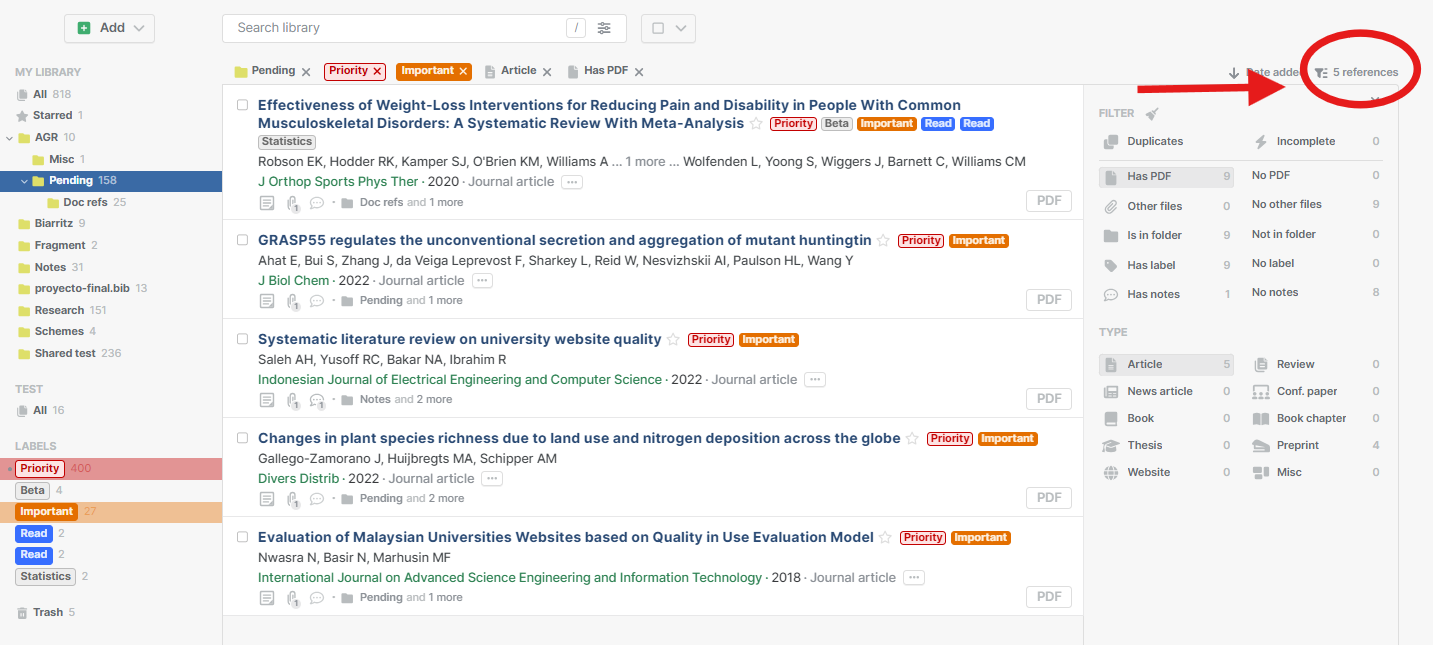The height and width of the screenshot is (645, 1433).
Task: Open Trash in the sidebar
Action: click(47, 612)
